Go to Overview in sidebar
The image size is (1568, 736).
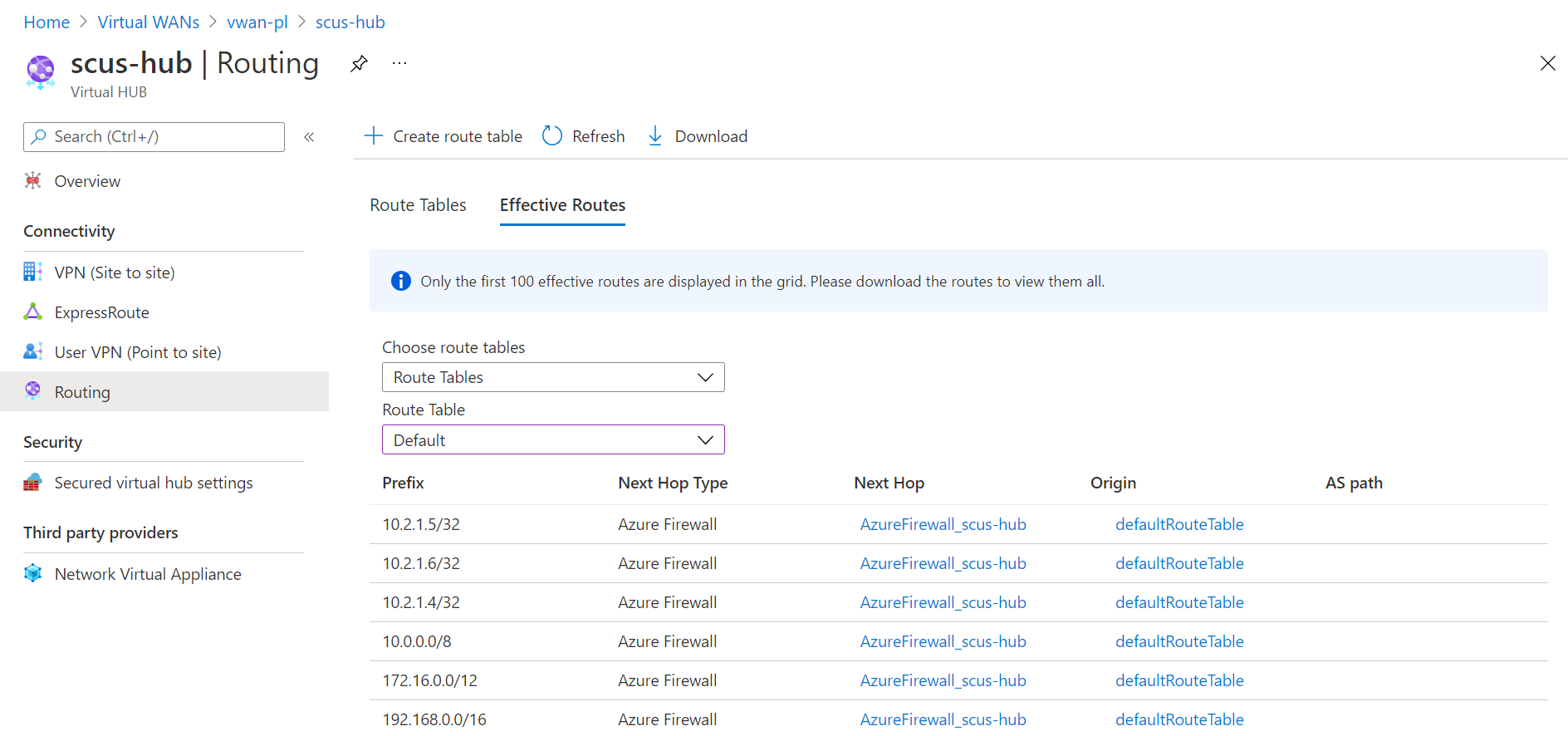87,181
